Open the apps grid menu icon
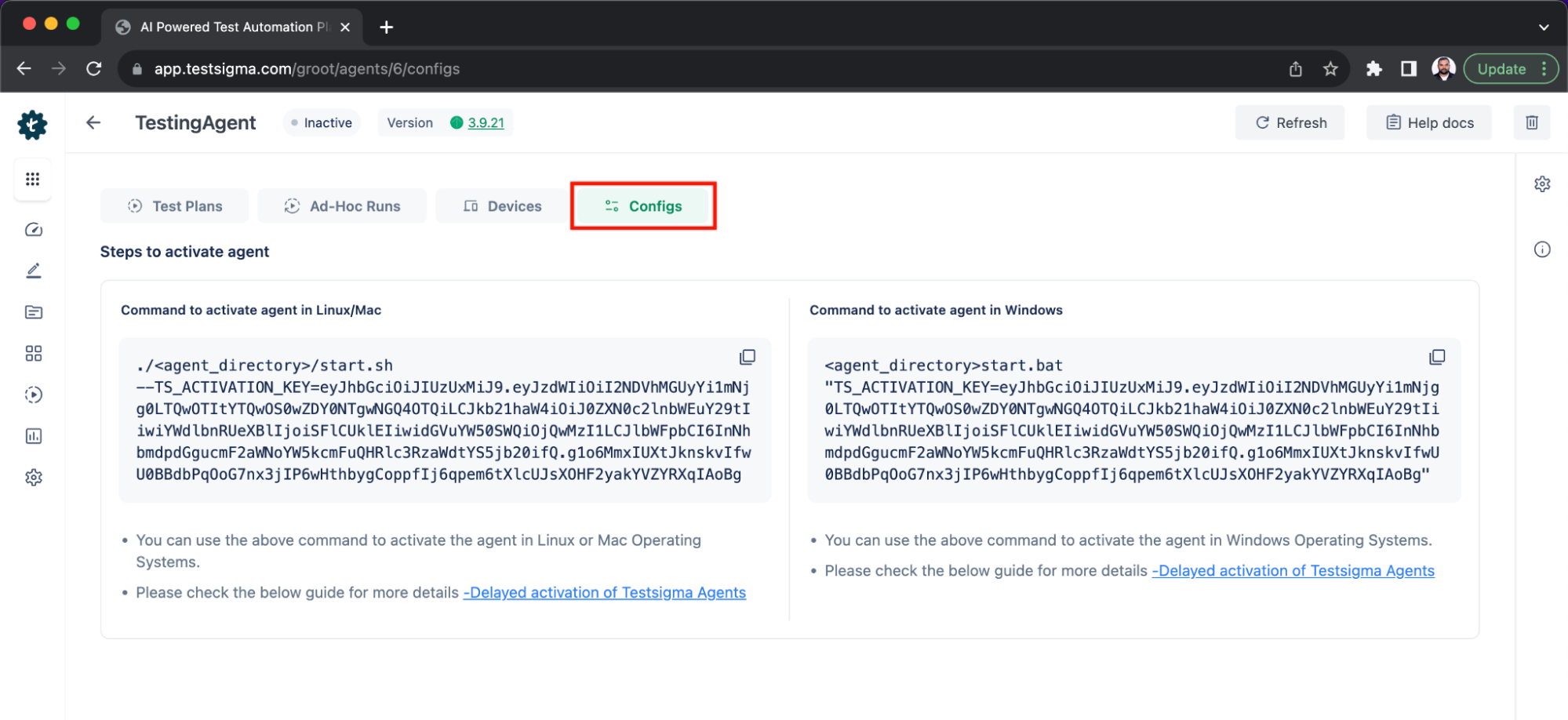1568x720 pixels. (32, 180)
